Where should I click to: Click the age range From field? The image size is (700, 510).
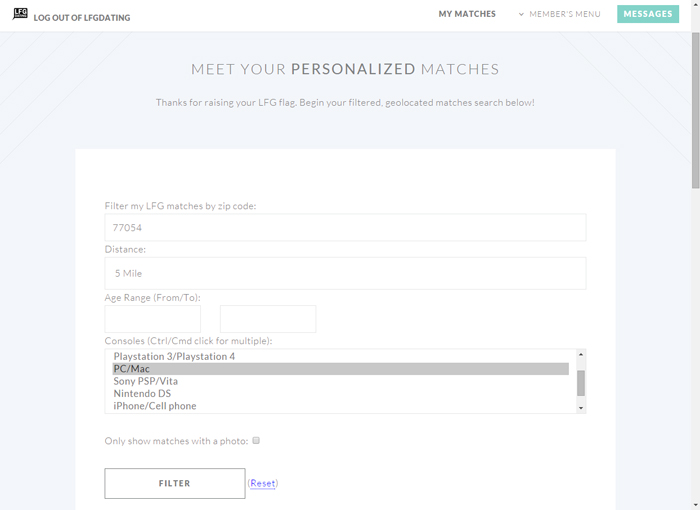[153, 319]
